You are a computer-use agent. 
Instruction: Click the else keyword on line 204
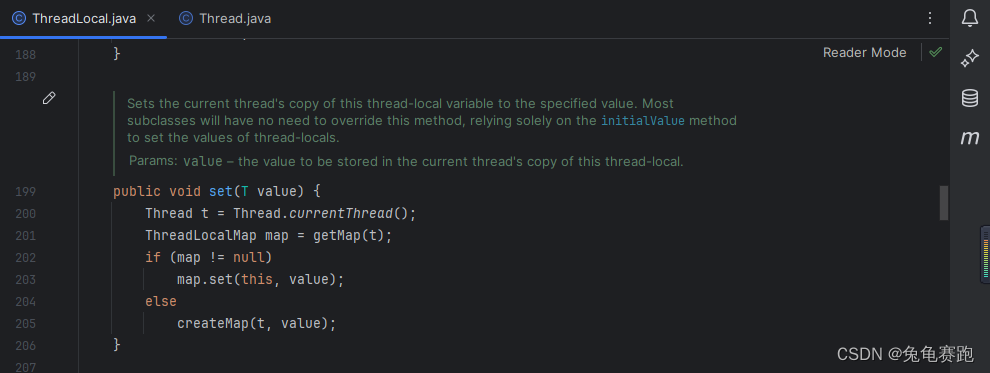(x=161, y=302)
